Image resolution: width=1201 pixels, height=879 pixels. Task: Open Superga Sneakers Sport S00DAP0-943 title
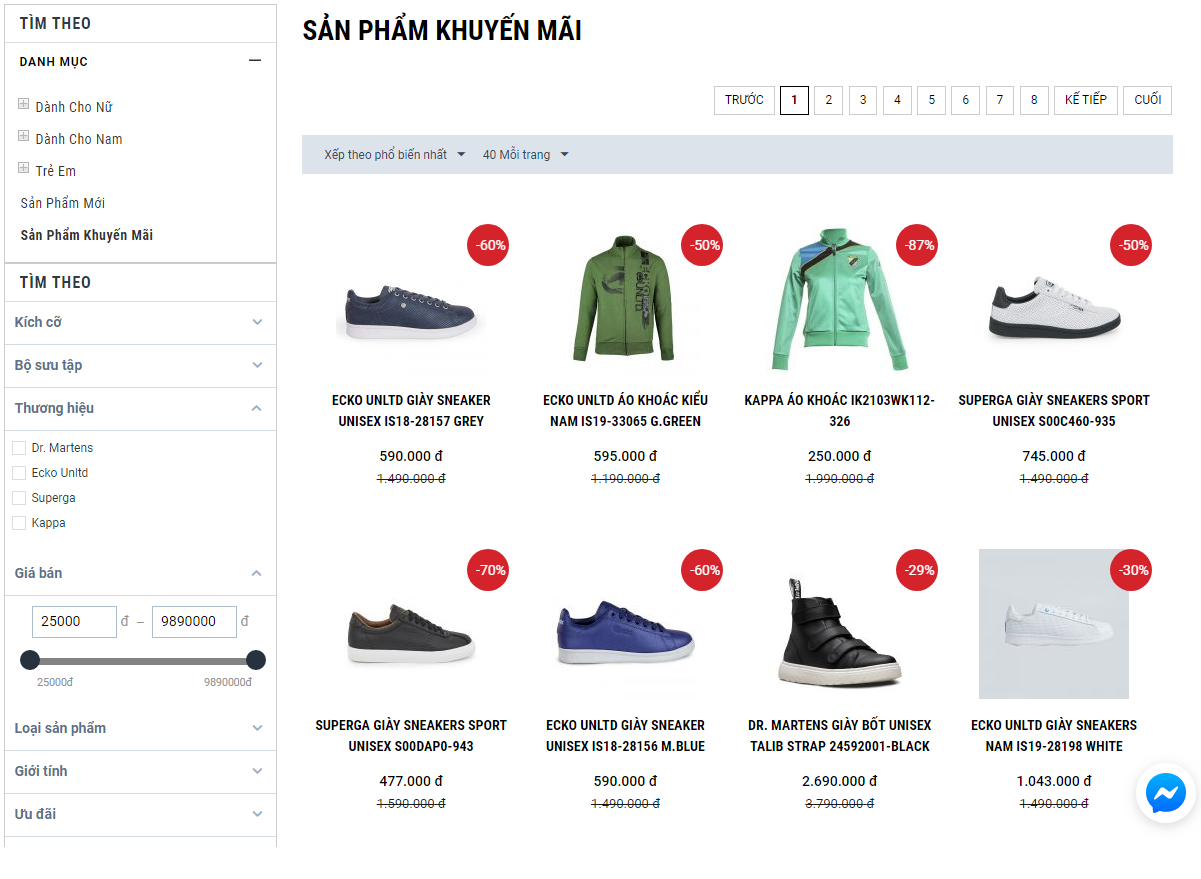[x=411, y=736]
